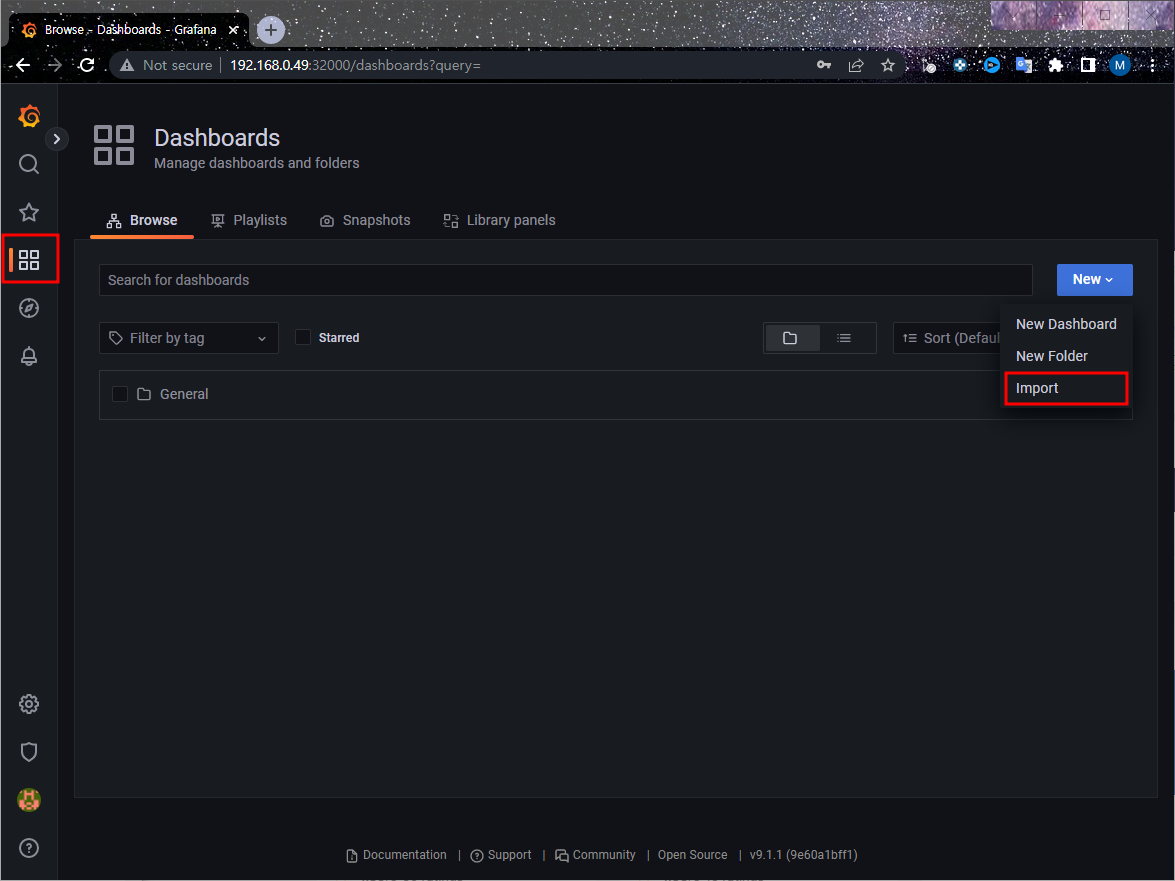The width and height of the screenshot is (1175, 881).
Task: Open a new browser tab
Action: click(271, 30)
